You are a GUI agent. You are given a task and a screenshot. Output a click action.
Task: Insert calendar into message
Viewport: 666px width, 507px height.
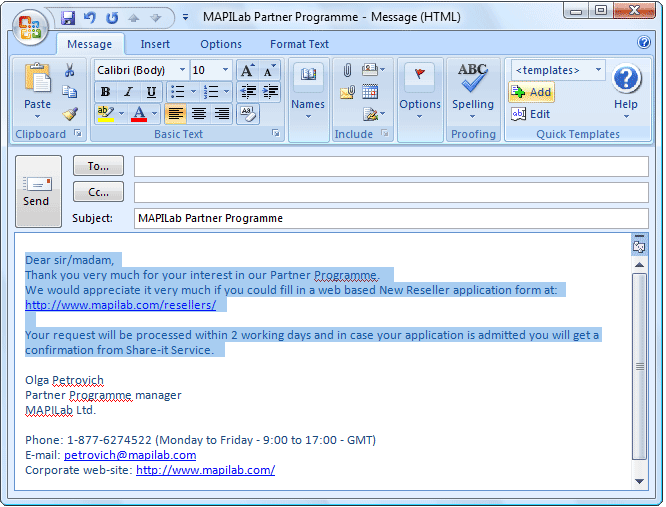coord(370,92)
